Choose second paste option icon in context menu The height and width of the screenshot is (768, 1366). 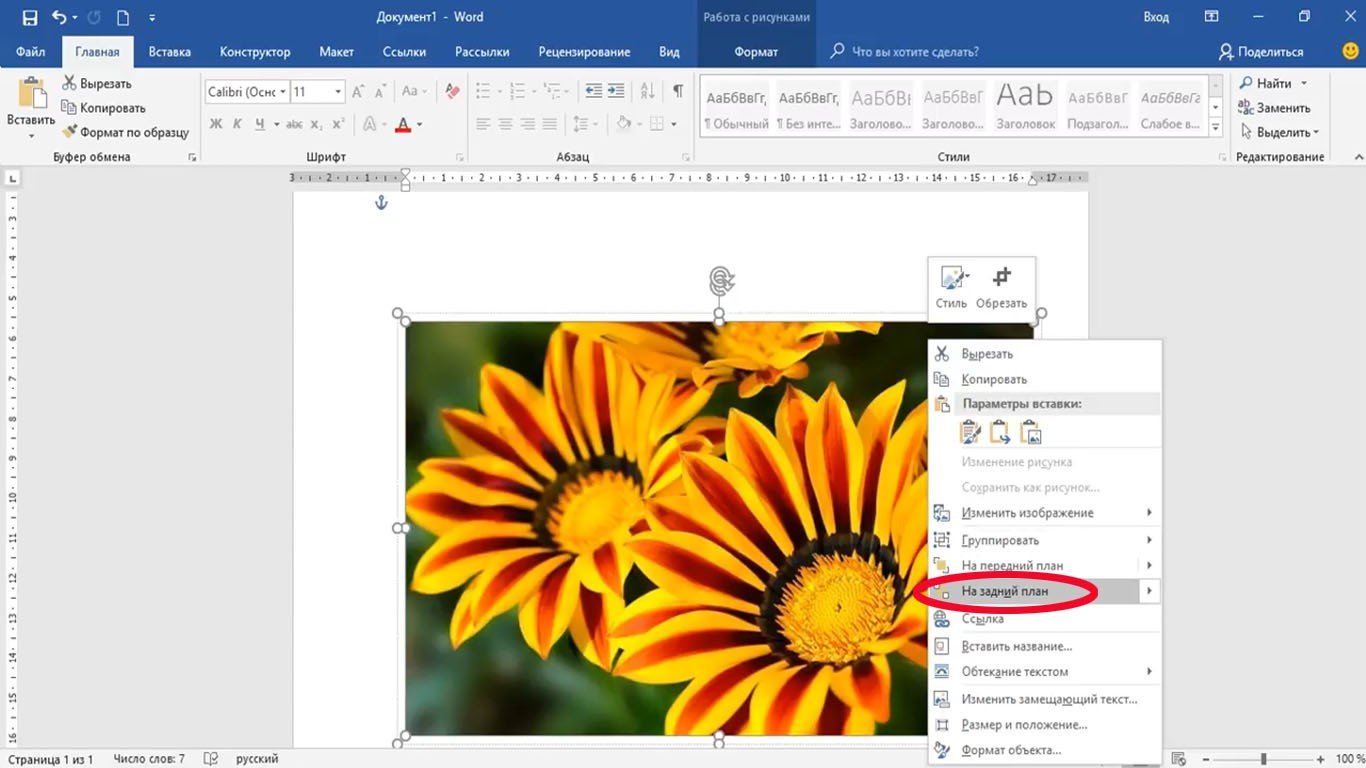tap(1000, 432)
